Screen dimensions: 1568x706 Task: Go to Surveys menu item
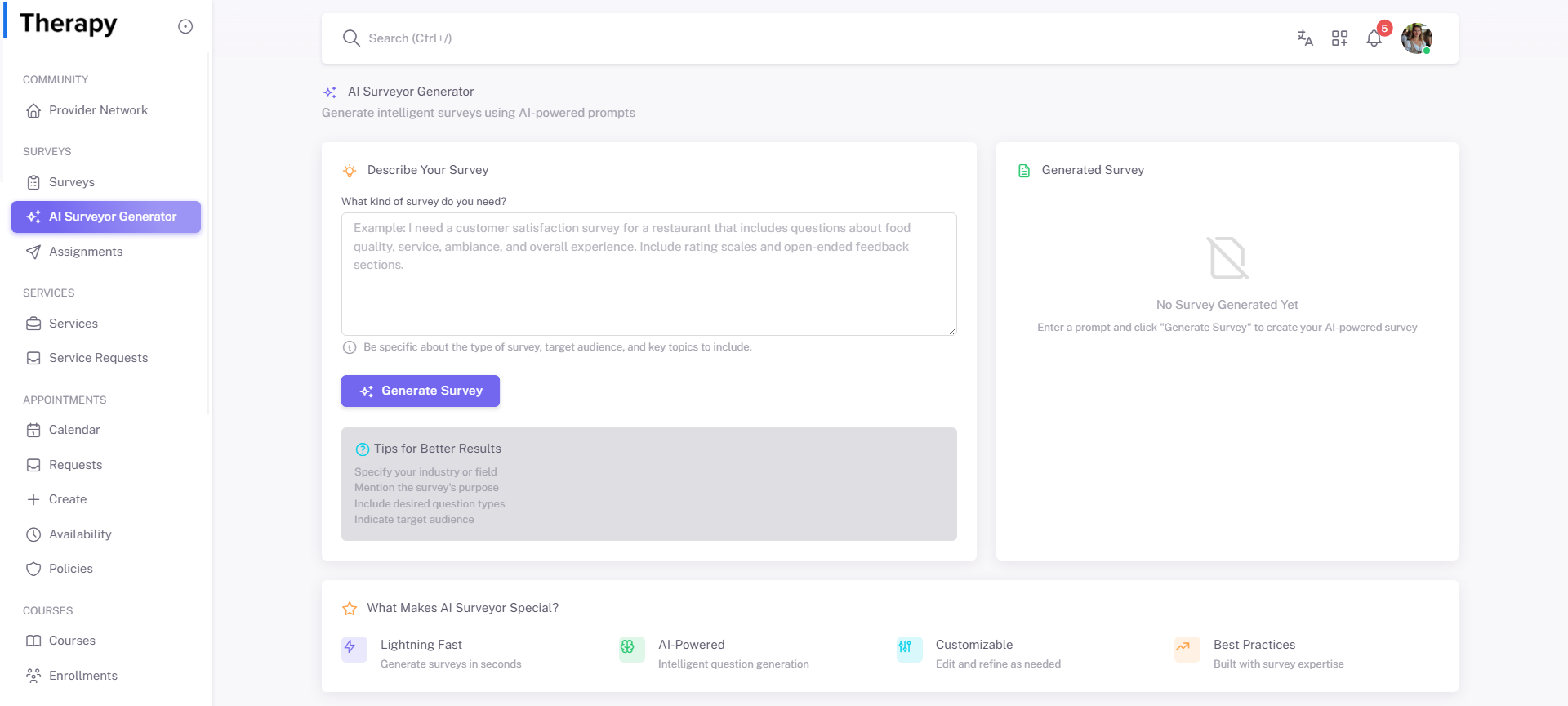[x=72, y=182]
